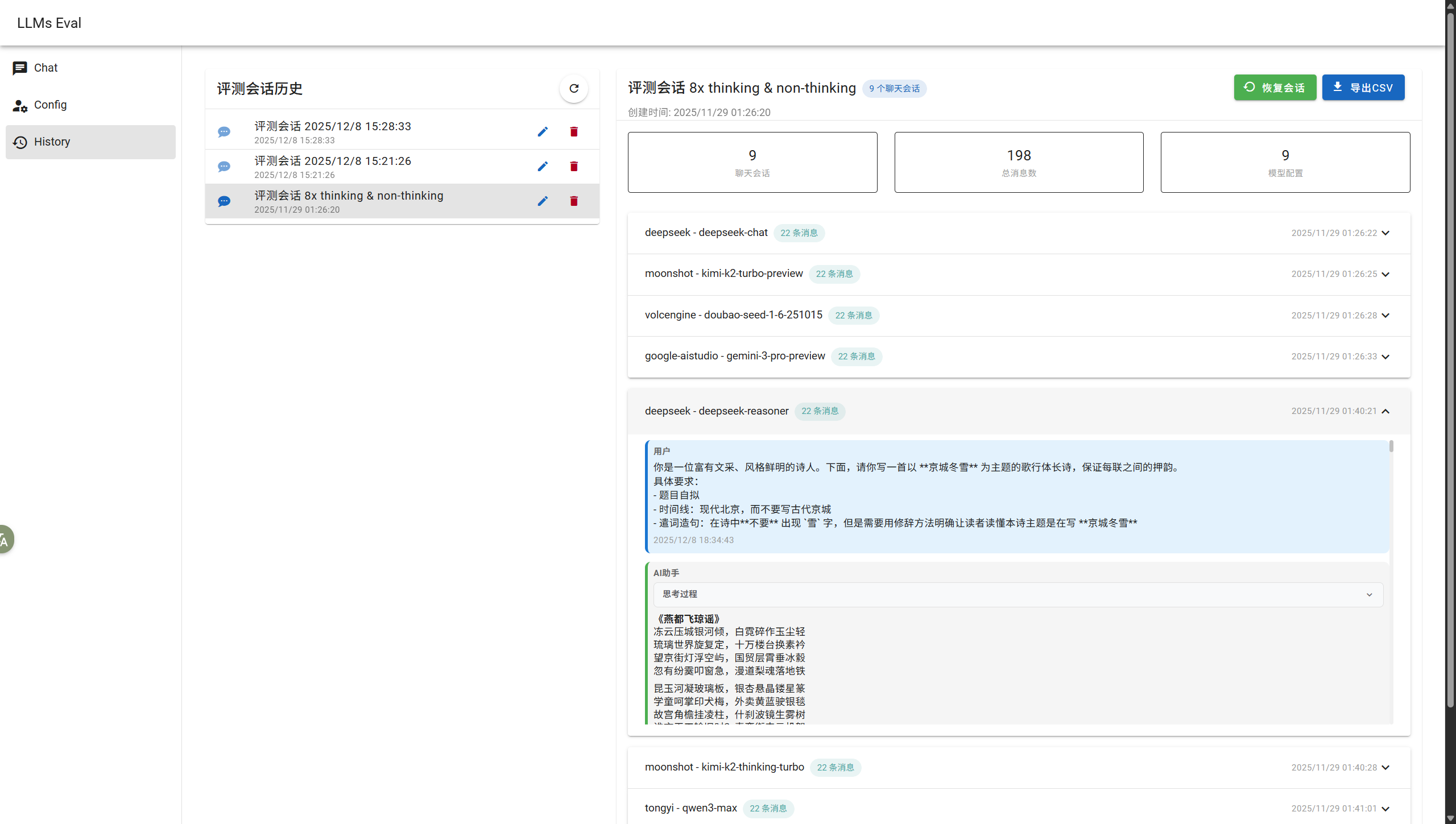The width and height of the screenshot is (1456, 824).
Task: Click the message panel inner scrollbar thumb
Action: click(1391, 446)
